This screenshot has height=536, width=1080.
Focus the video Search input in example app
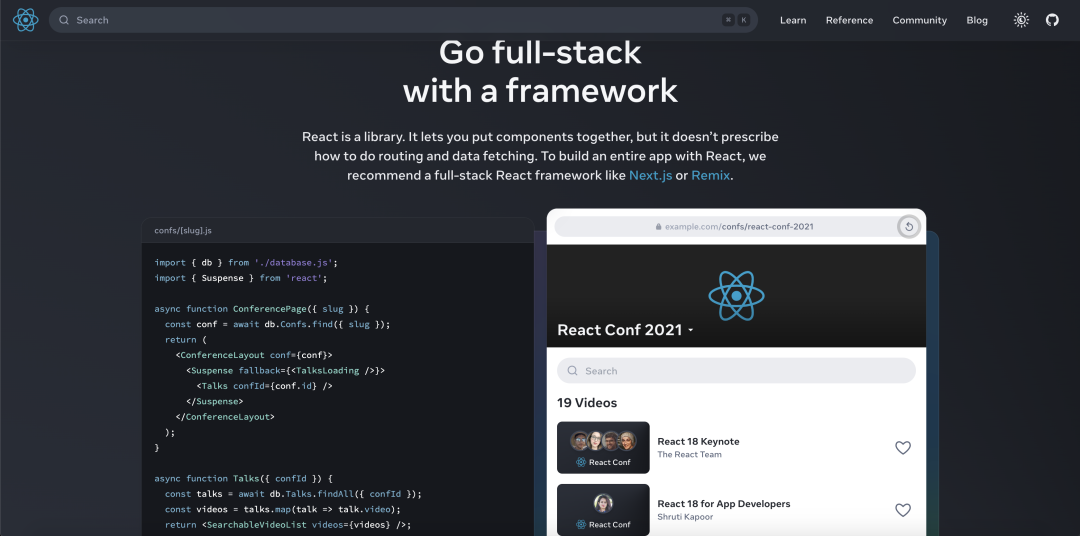[736, 371]
